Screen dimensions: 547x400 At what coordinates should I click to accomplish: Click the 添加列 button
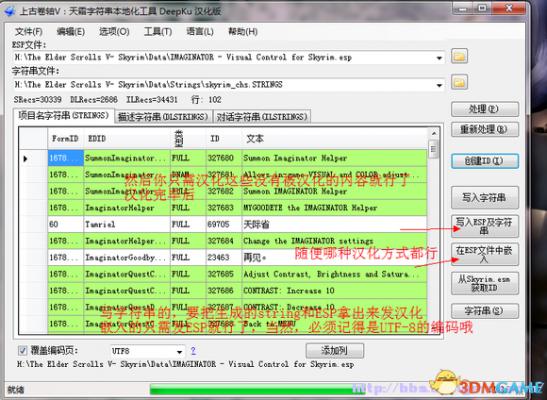(x=335, y=350)
